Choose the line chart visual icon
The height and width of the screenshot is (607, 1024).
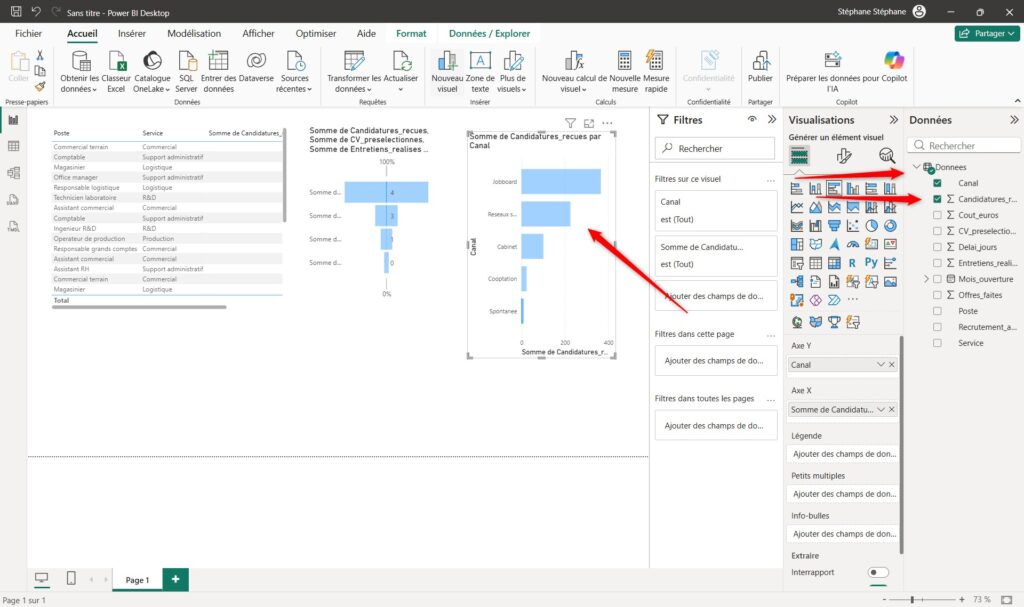click(797, 207)
